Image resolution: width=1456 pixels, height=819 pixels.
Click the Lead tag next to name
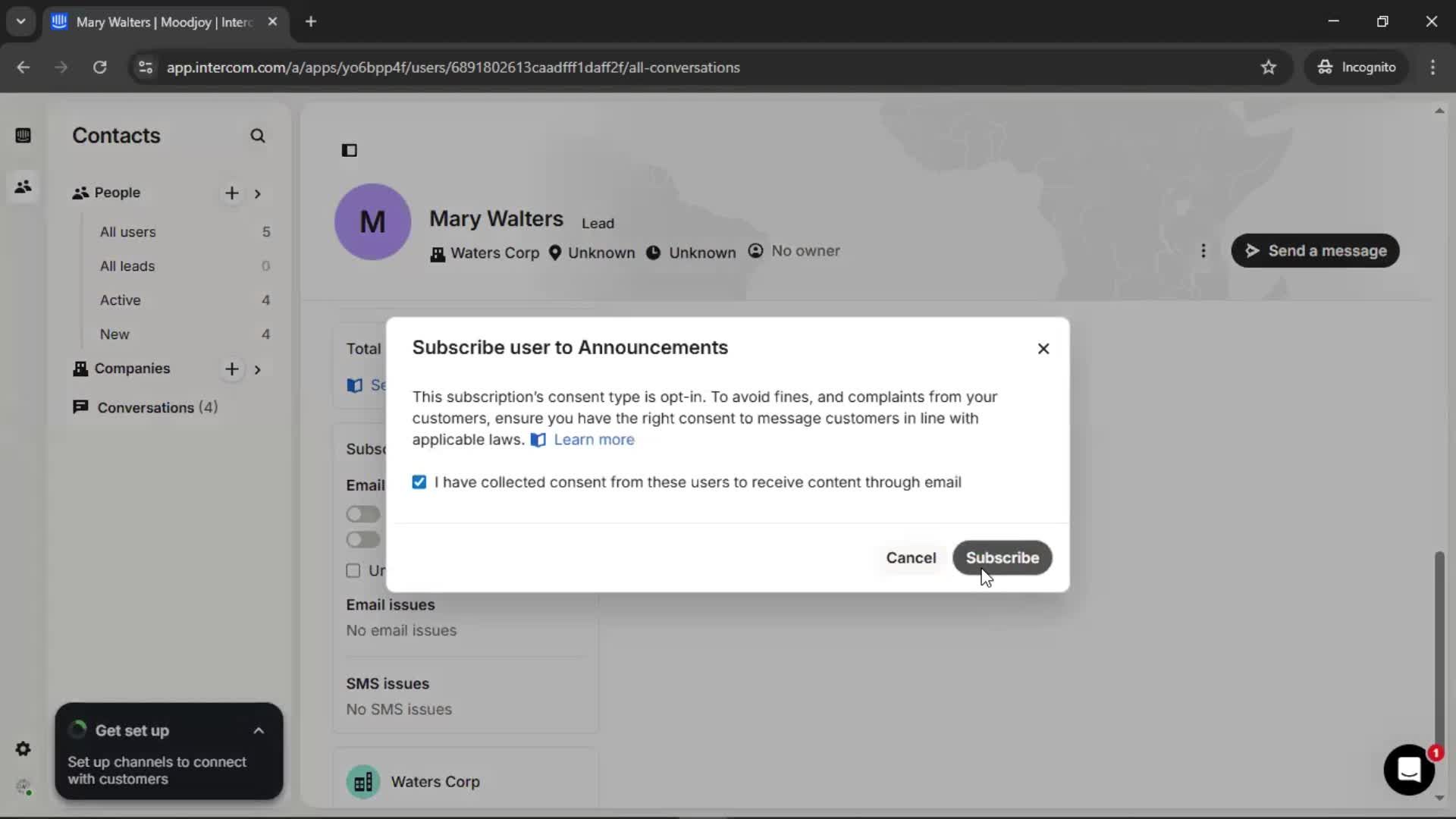[598, 224]
